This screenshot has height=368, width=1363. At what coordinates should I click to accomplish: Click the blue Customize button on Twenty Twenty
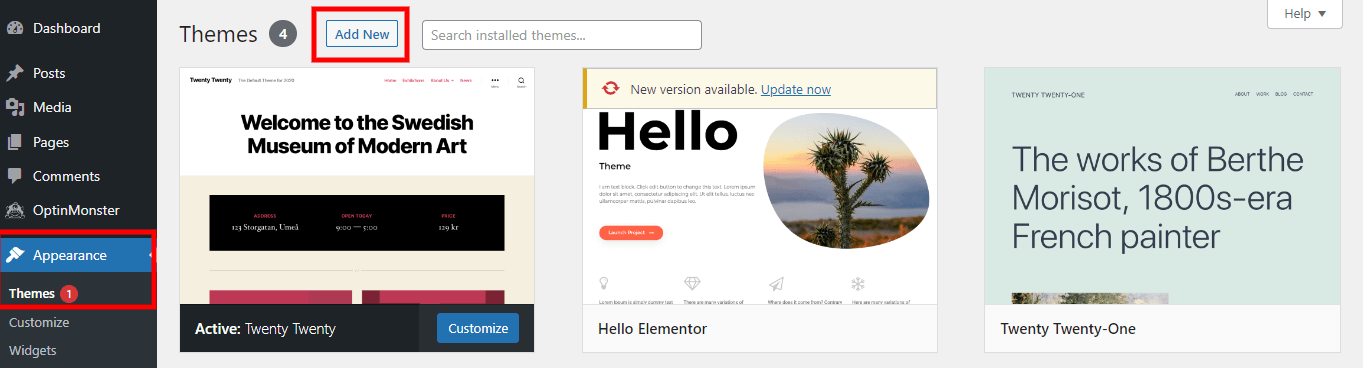(x=478, y=328)
